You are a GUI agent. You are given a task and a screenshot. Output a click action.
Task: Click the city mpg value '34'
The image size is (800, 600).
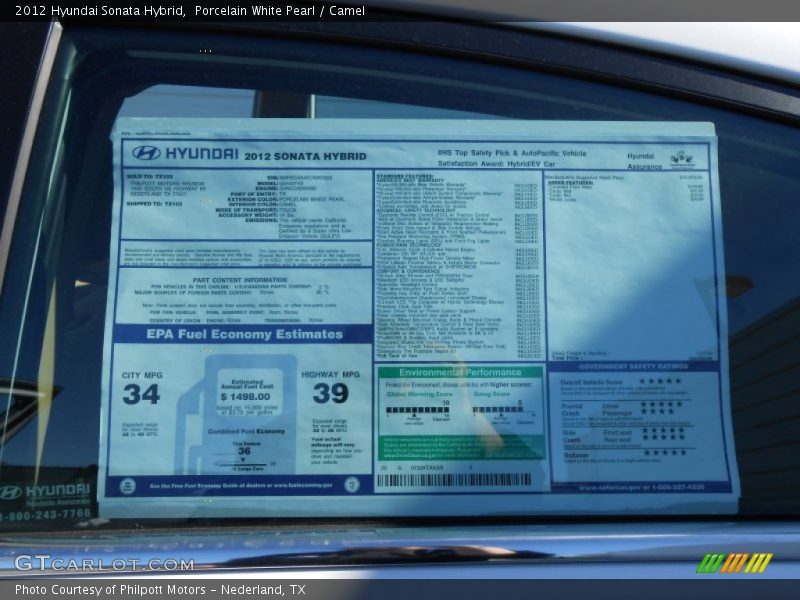pyautogui.click(x=141, y=394)
